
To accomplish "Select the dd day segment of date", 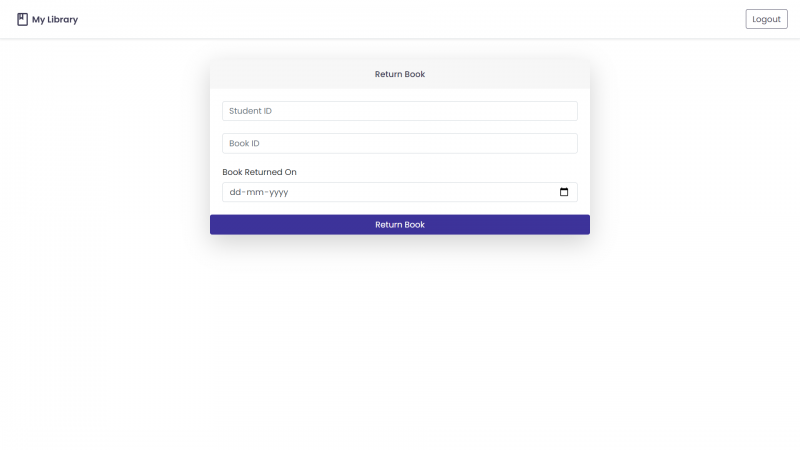I will 235,192.
